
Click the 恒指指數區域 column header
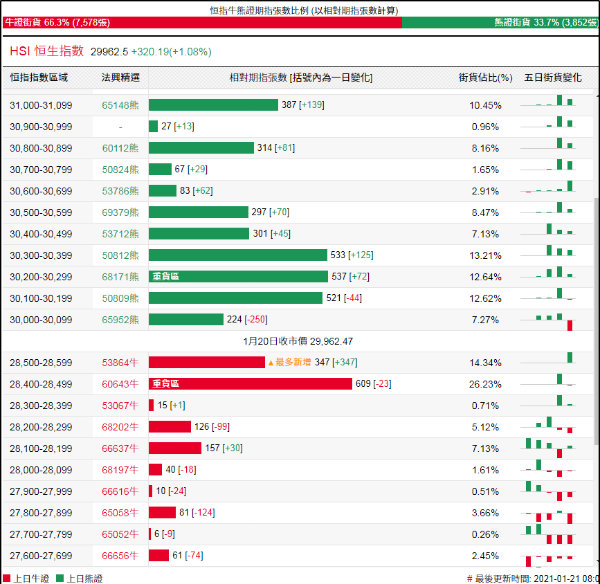pos(39,78)
